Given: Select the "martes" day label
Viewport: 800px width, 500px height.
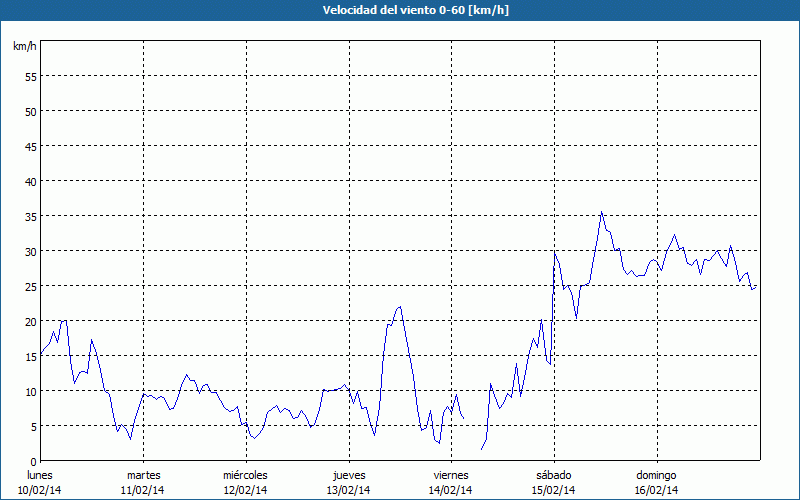Looking at the screenshot, I should [x=143, y=475].
